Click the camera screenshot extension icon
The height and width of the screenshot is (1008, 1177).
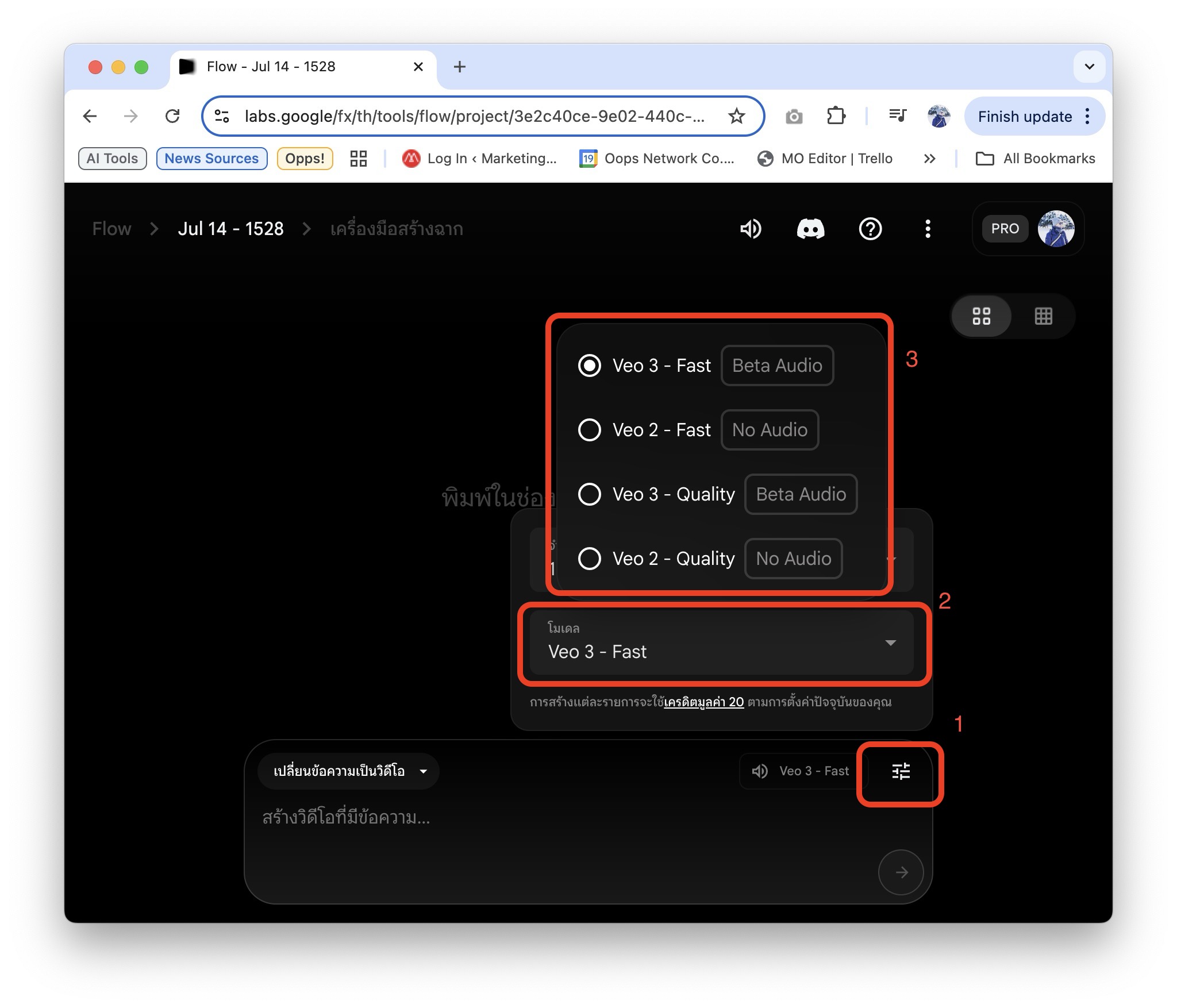(x=794, y=117)
